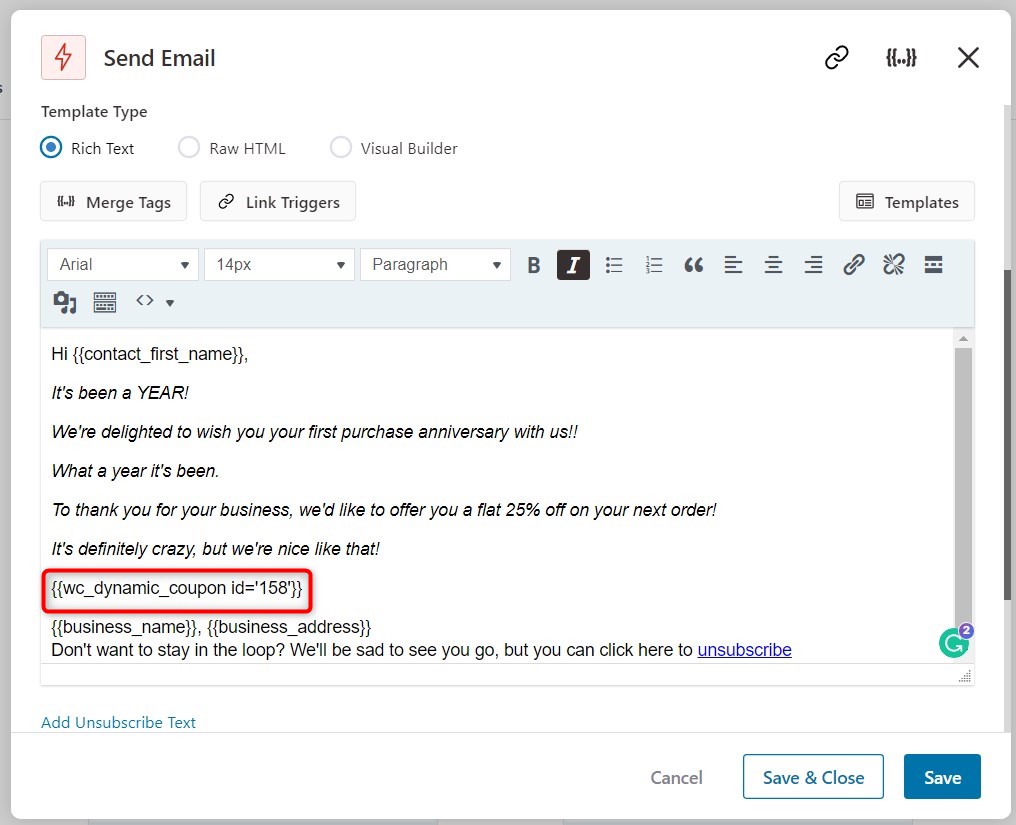Click the red lightning bolt action icon
This screenshot has width=1016, height=825.
(x=64, y=58)
